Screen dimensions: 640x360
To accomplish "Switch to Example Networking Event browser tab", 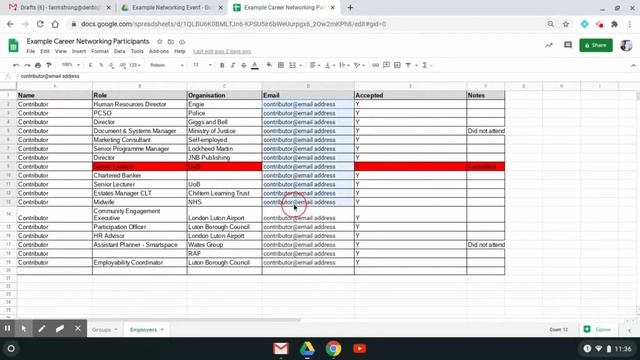I will (172, 7).
